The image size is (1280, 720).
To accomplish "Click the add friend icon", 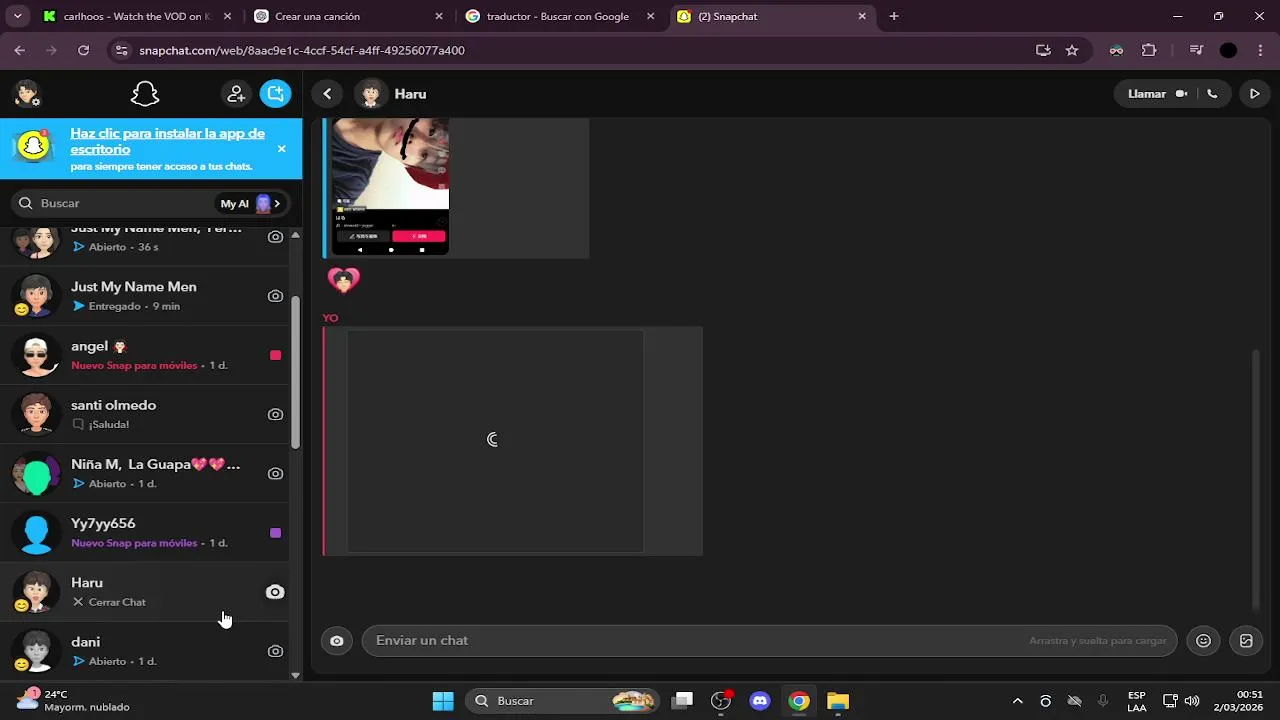I will (236, 94).
